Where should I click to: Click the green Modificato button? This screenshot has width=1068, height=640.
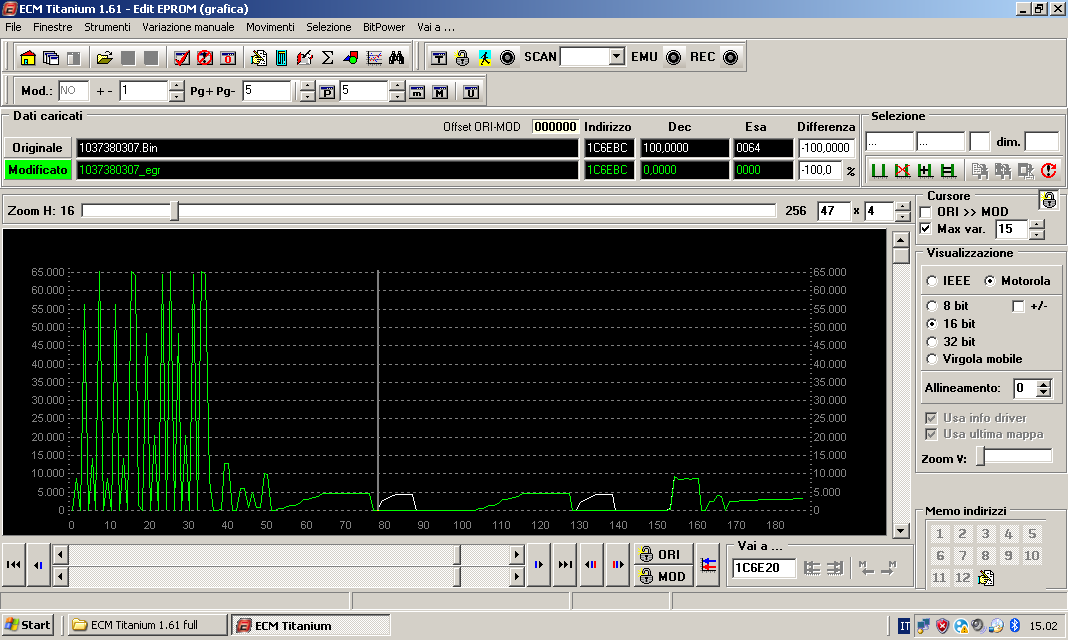tap(37, 170)
